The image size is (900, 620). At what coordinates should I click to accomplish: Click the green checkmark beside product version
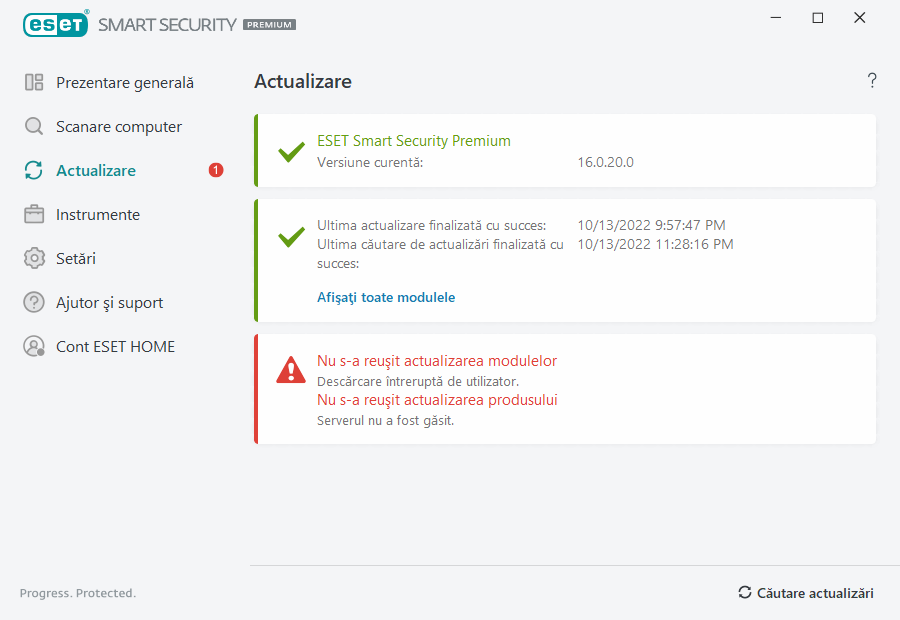click(291, 152)
